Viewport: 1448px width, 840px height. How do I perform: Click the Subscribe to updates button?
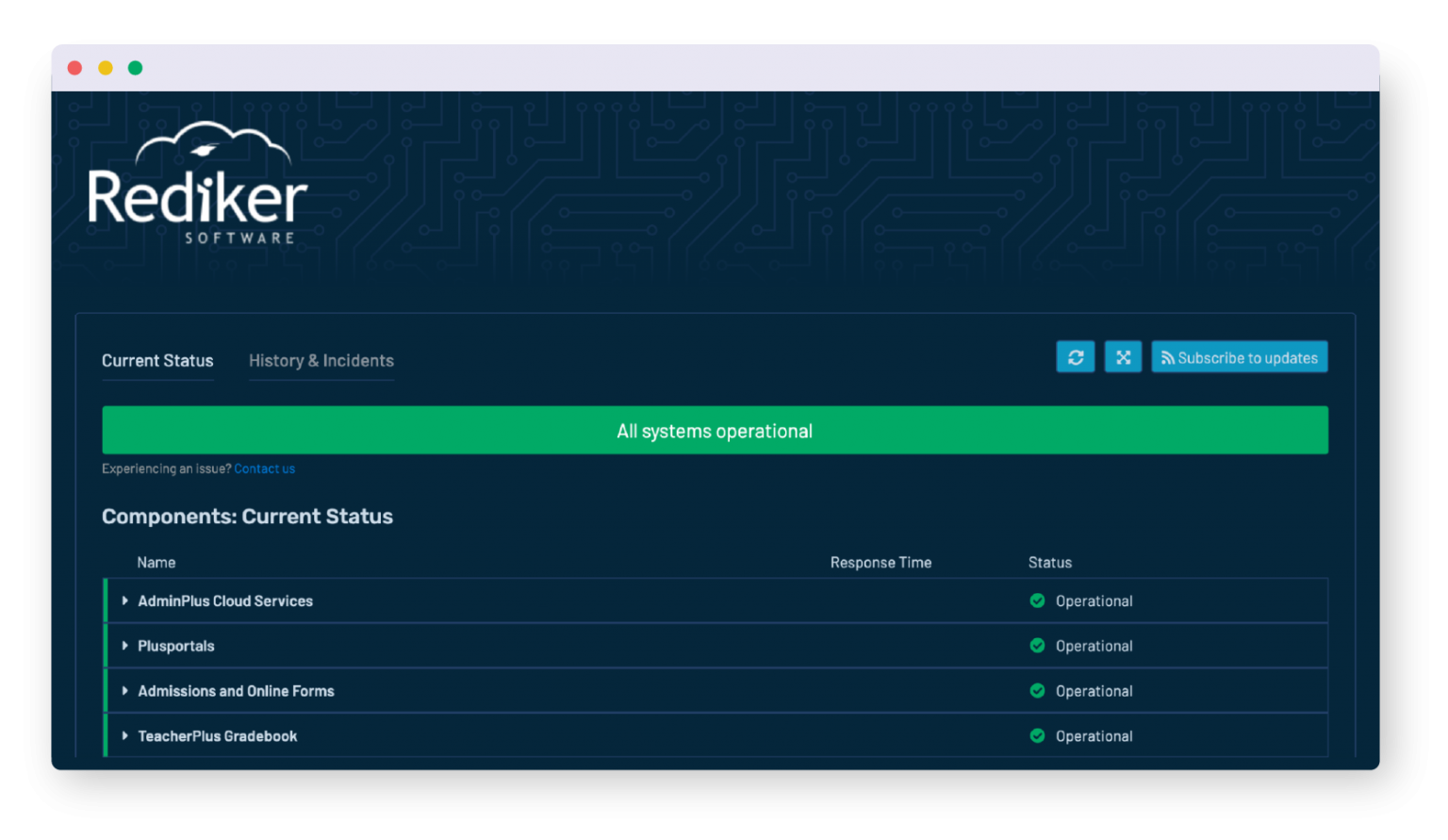(1239, 357)
